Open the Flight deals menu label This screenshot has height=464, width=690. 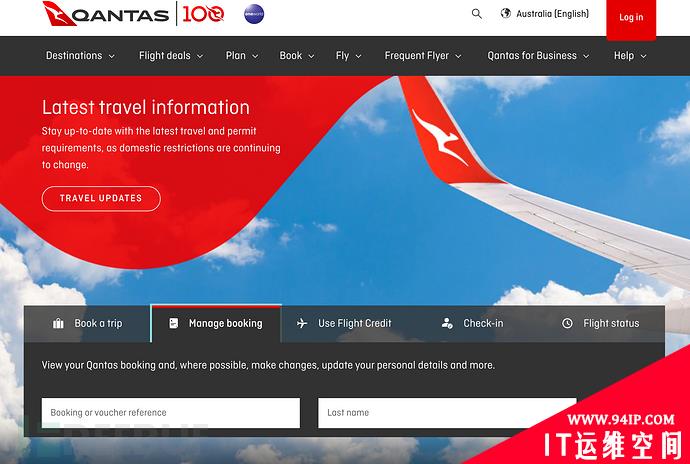click(x=165, y=55)
